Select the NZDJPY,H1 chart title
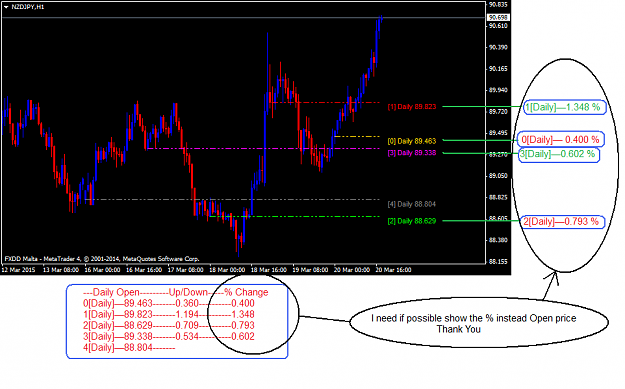This screenshot has width=625, height=389. (x=28, y=7)
